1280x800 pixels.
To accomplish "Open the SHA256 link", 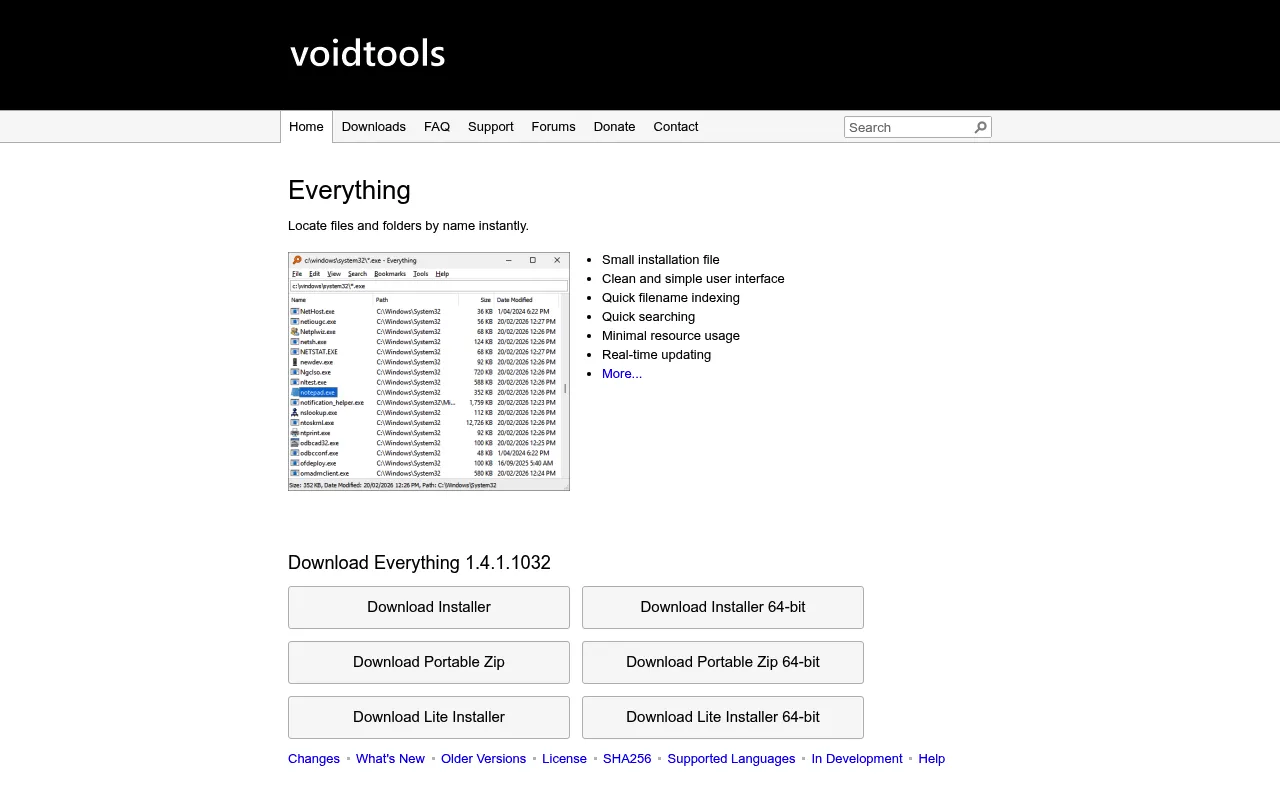I will 627,759.
